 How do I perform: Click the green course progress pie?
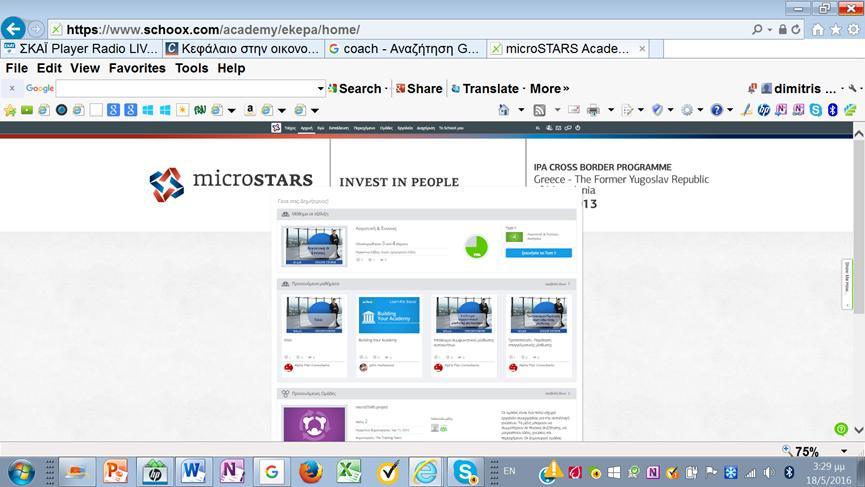(x=476, y=247)
